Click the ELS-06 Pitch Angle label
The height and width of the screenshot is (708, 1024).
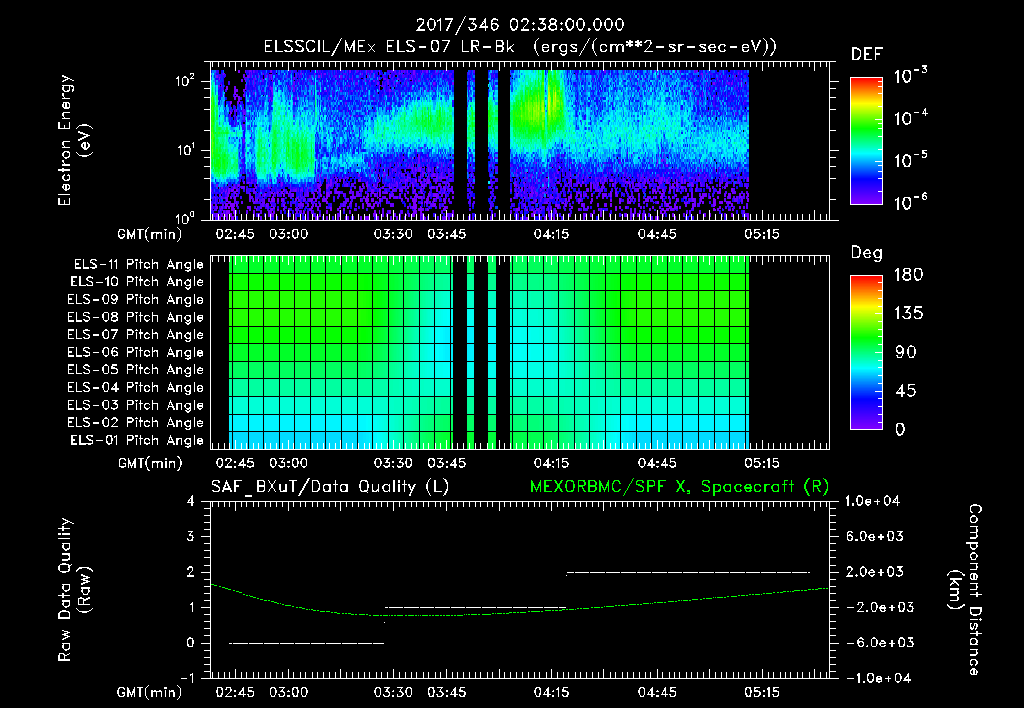tap(135, 353)
